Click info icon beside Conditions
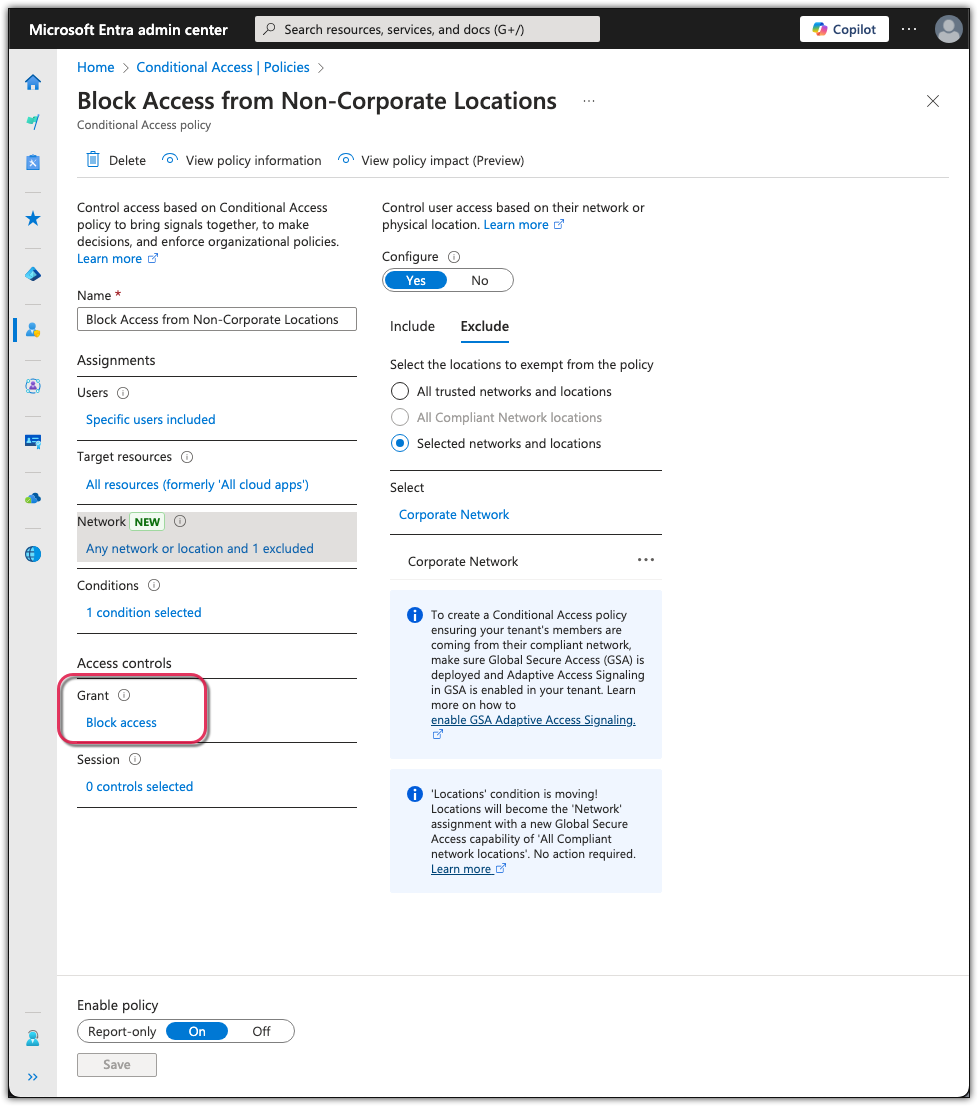This screenshot has height=1106, width=978. point(154,585)
